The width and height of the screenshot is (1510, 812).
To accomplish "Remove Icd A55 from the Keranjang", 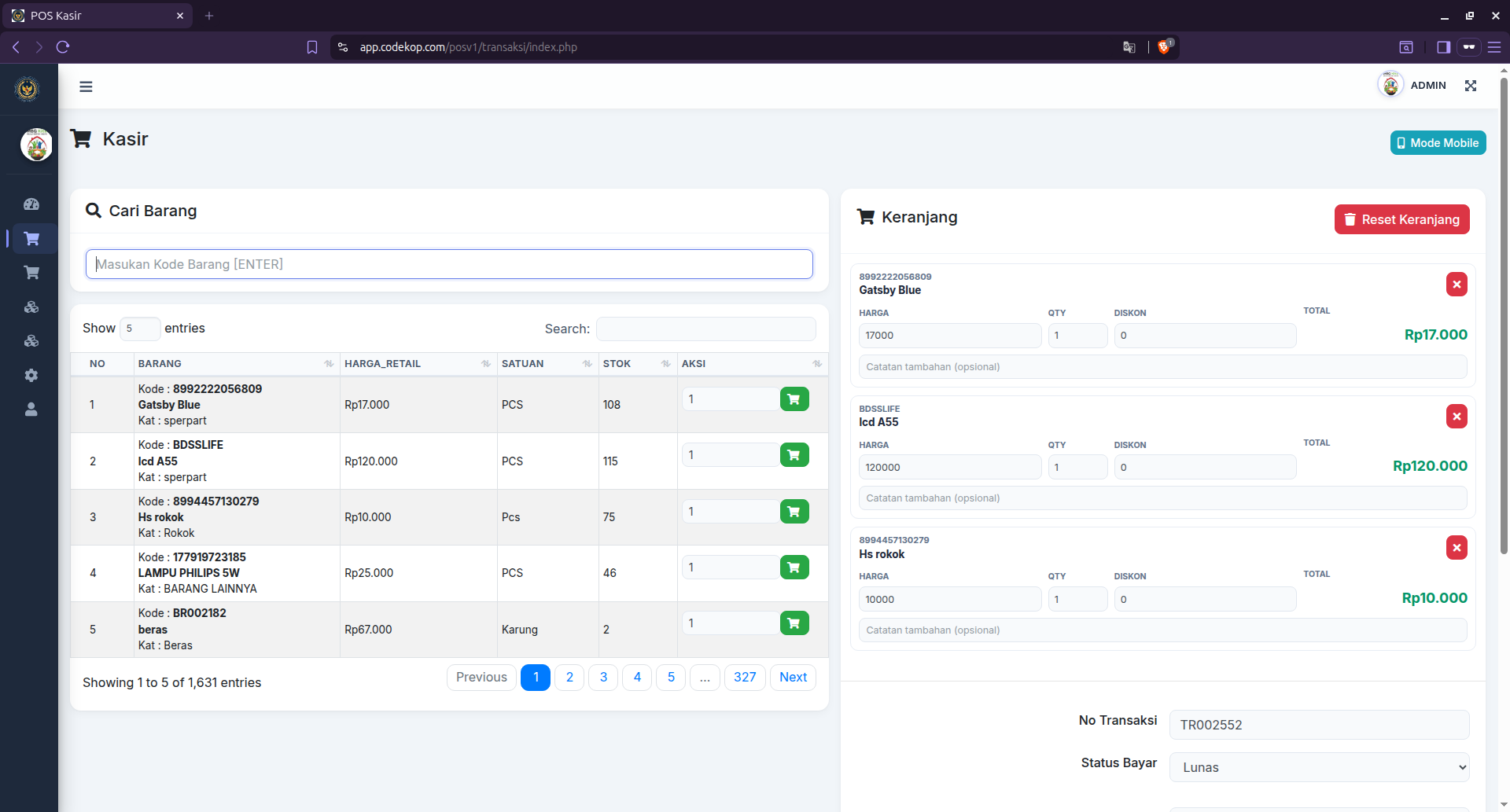I will (1457, 416).
